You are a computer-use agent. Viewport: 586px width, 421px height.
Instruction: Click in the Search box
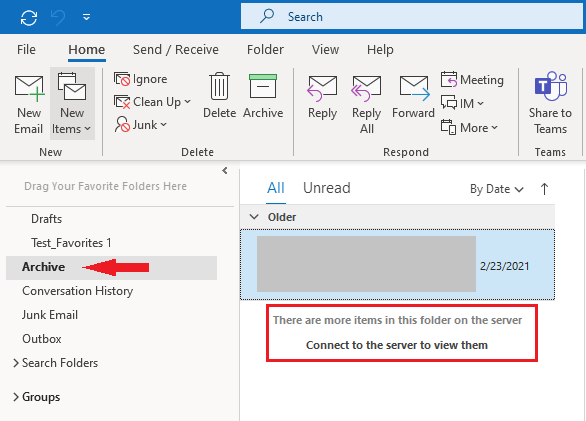coord(412,16)
